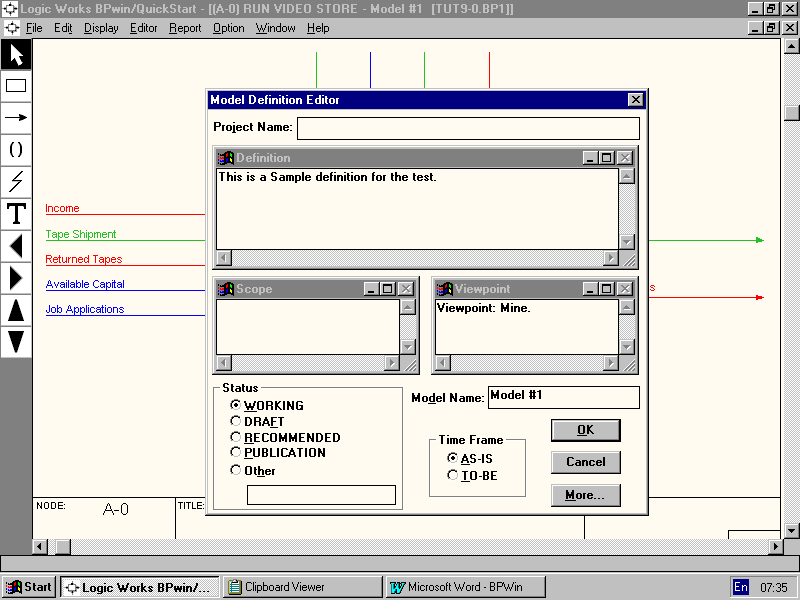Click the Model Name input field
Viewport: 800px width, 600px height.
tap(563, 397)
